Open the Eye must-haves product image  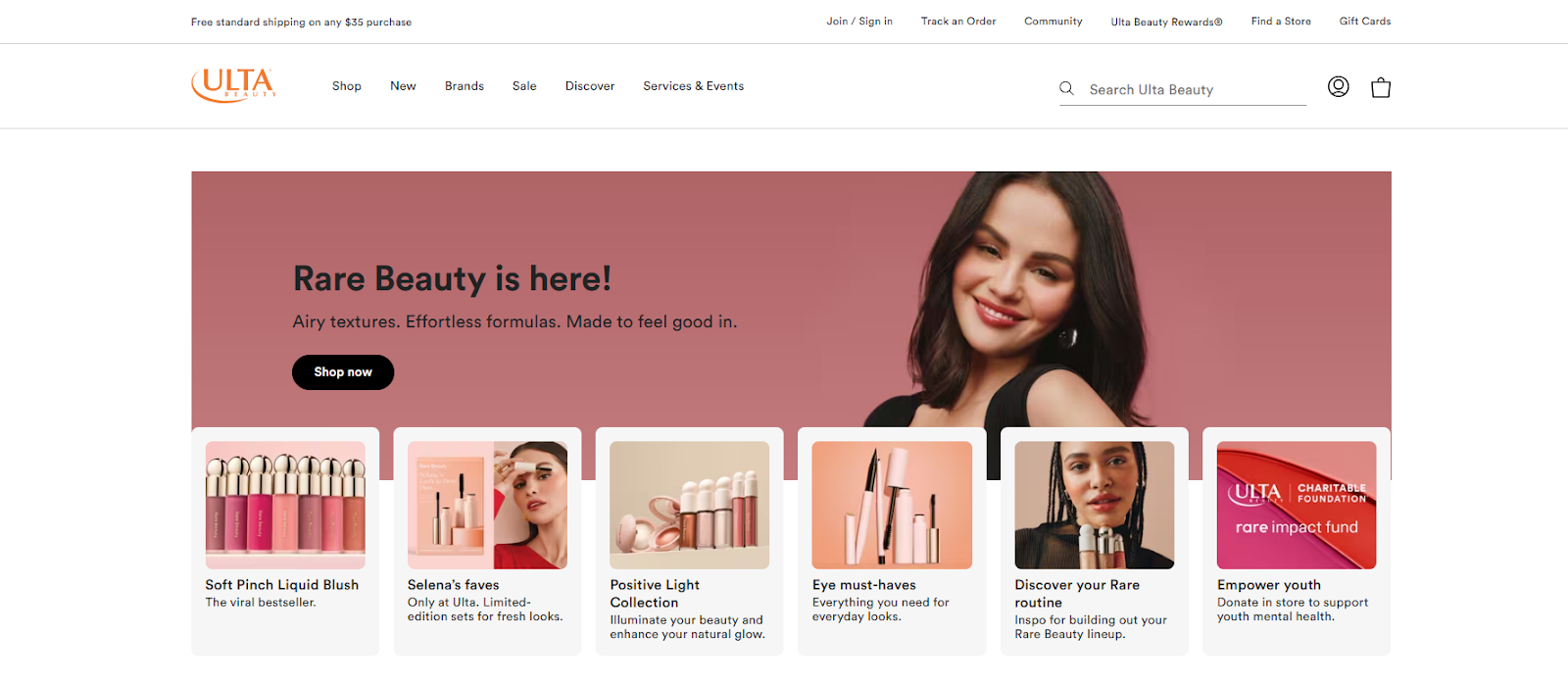coord(892,505)
